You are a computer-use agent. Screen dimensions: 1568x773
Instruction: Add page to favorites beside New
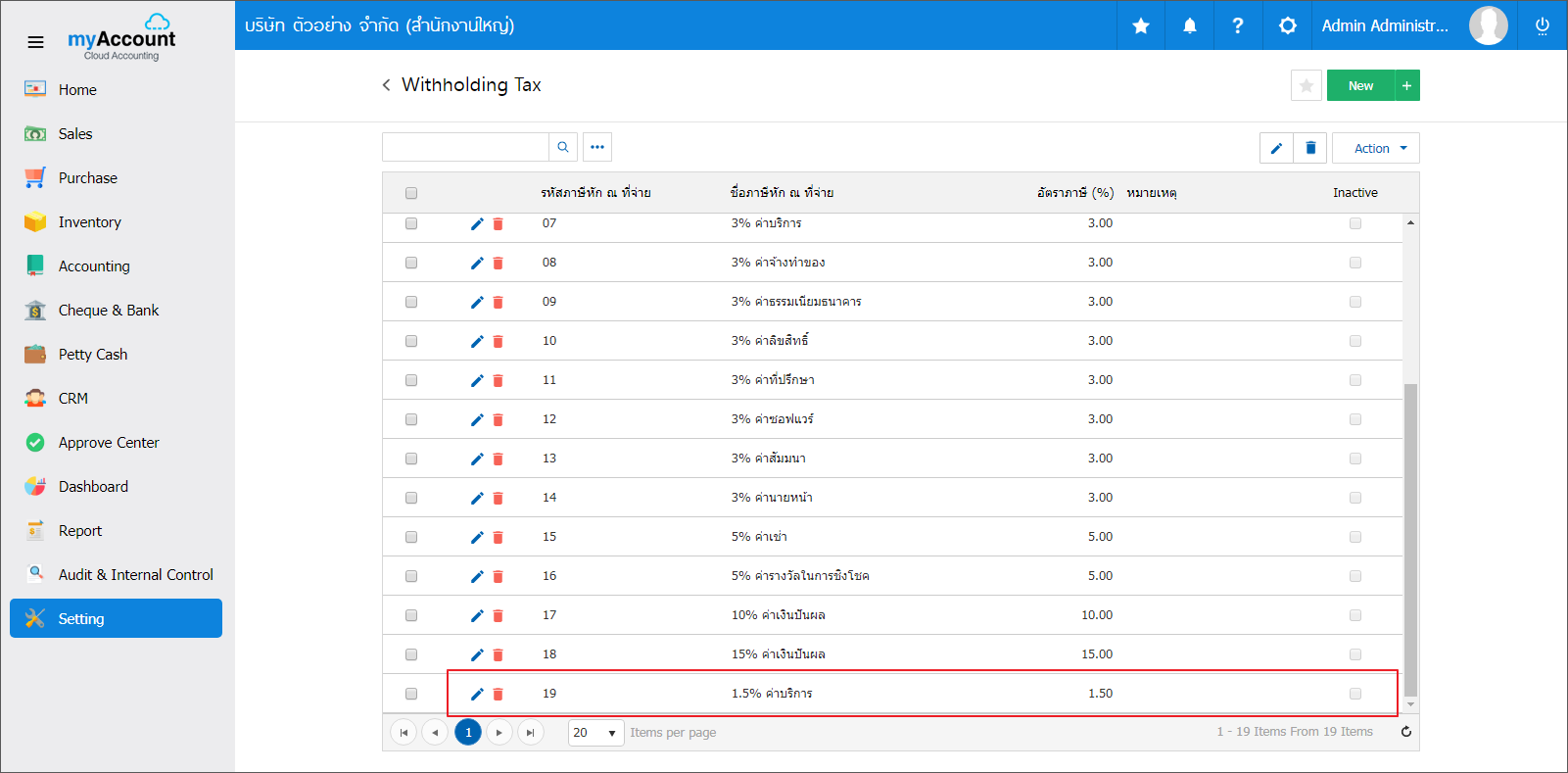pos(1307,85)
